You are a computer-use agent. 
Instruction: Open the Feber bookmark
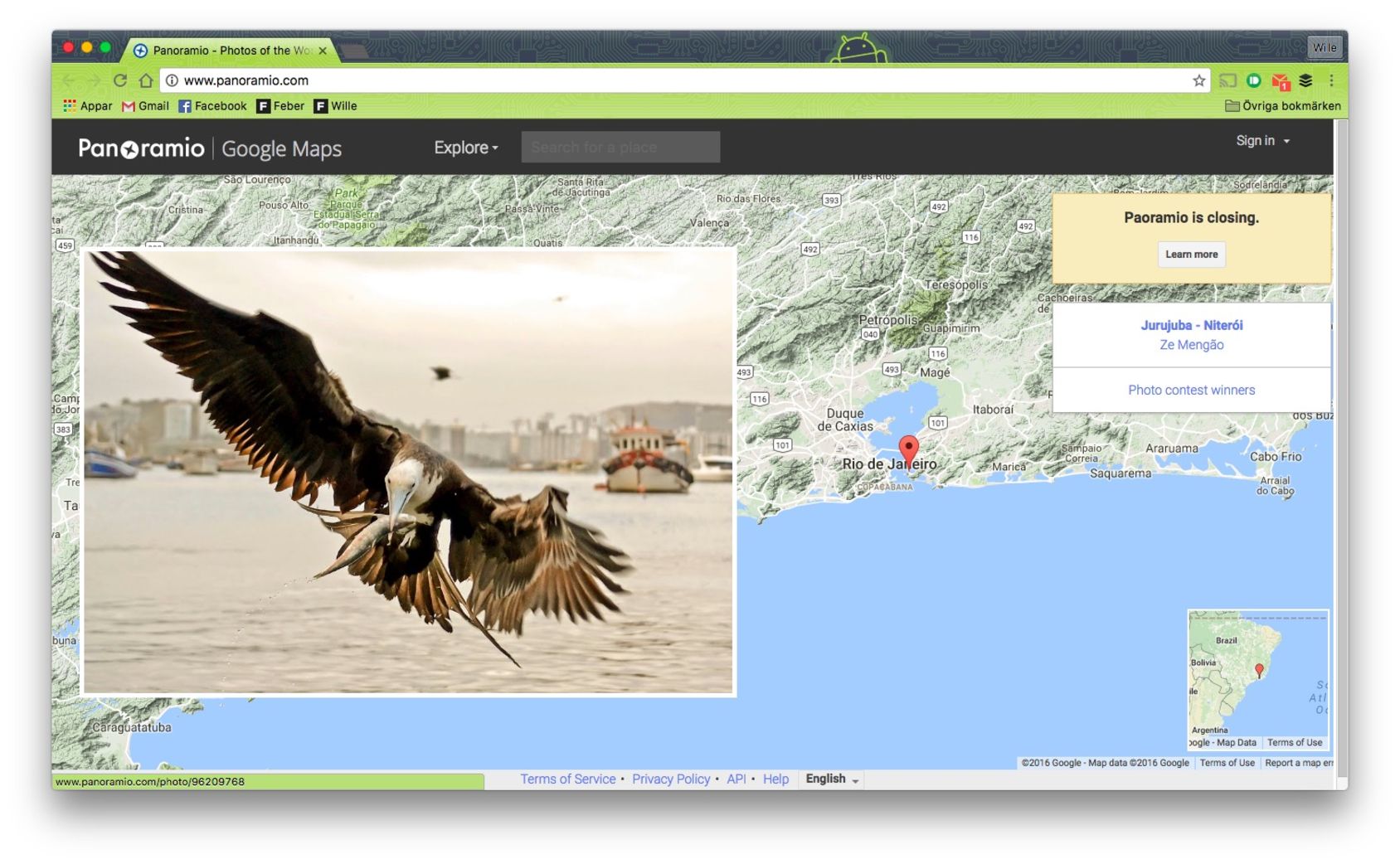coord(280,106)
